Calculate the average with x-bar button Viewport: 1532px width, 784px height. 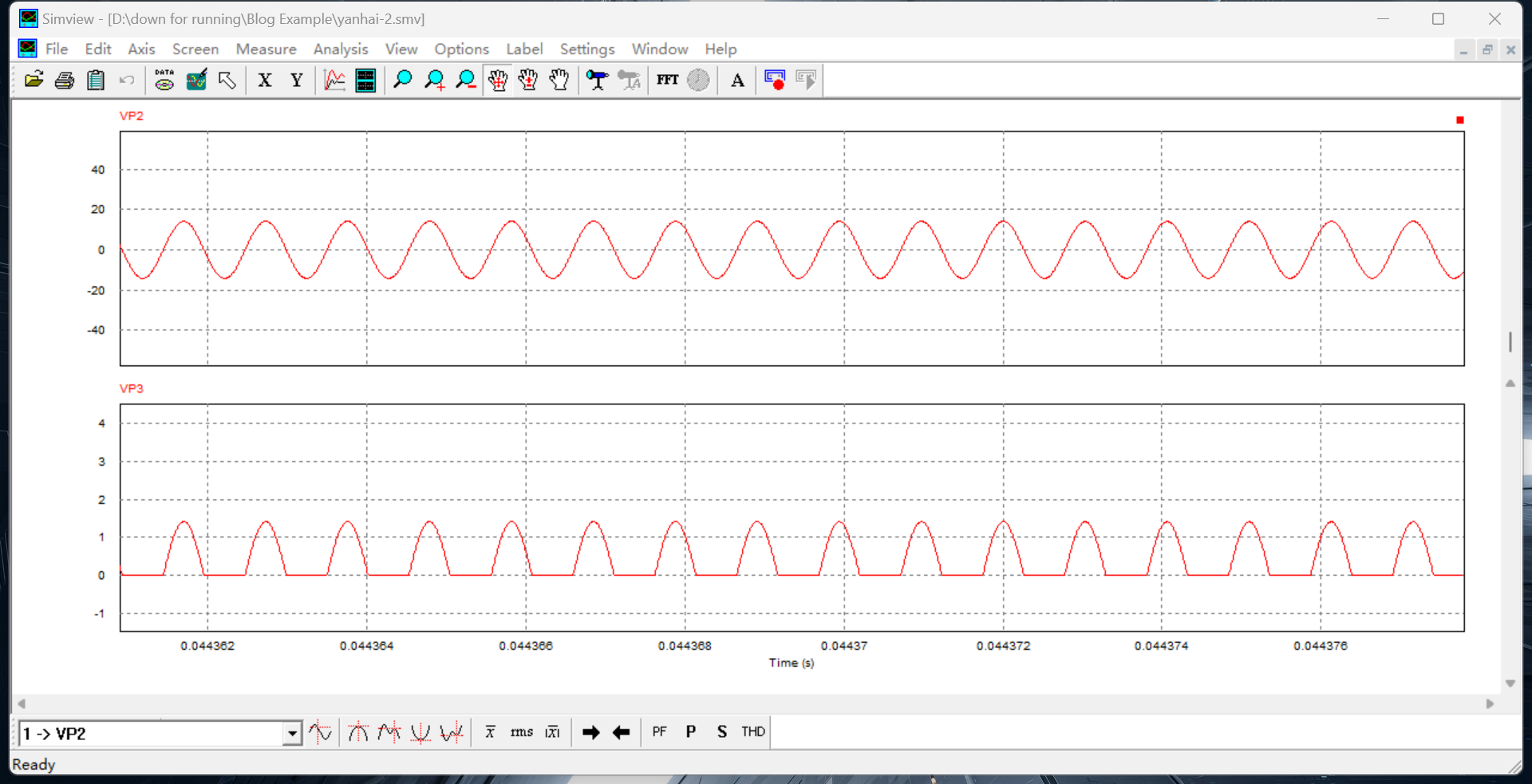490,732
